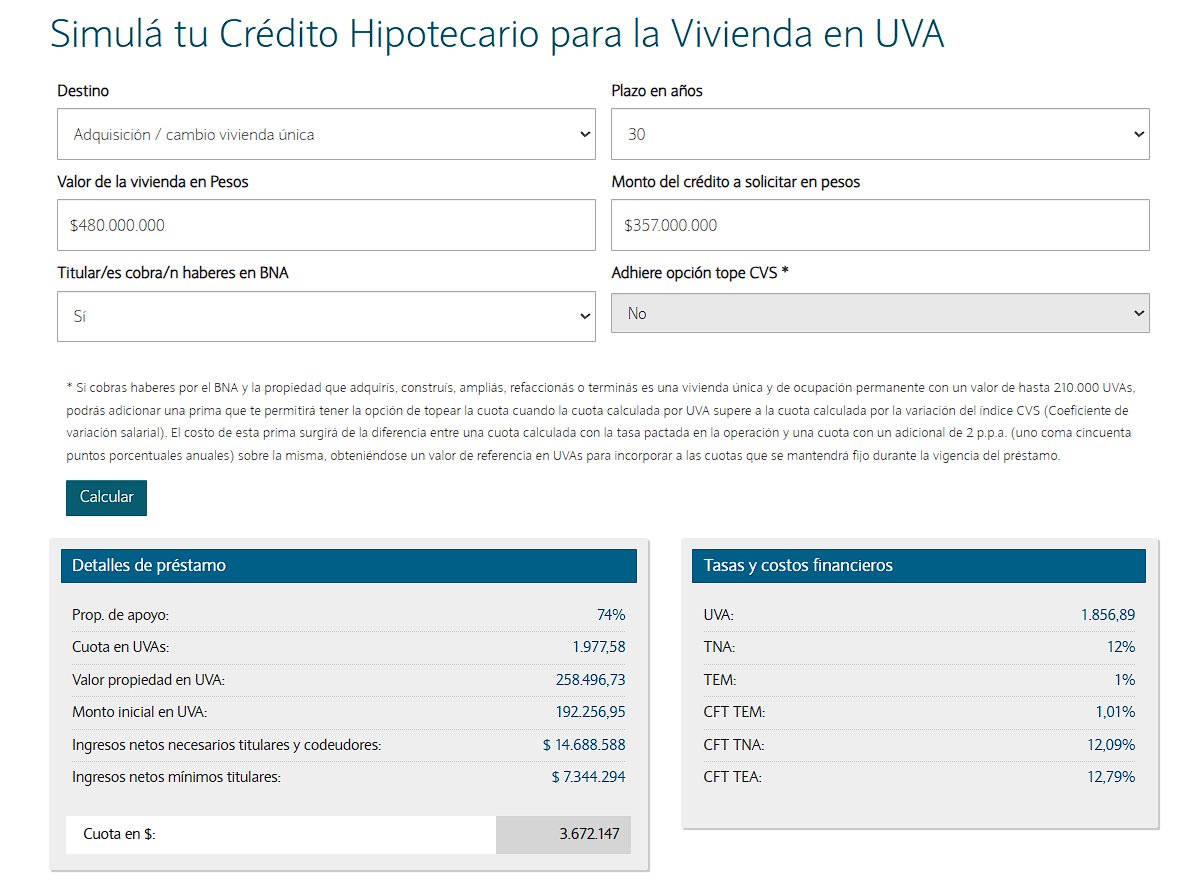Click the TEM: label
Screen dimensions: 1188x883
coord(720,679)
